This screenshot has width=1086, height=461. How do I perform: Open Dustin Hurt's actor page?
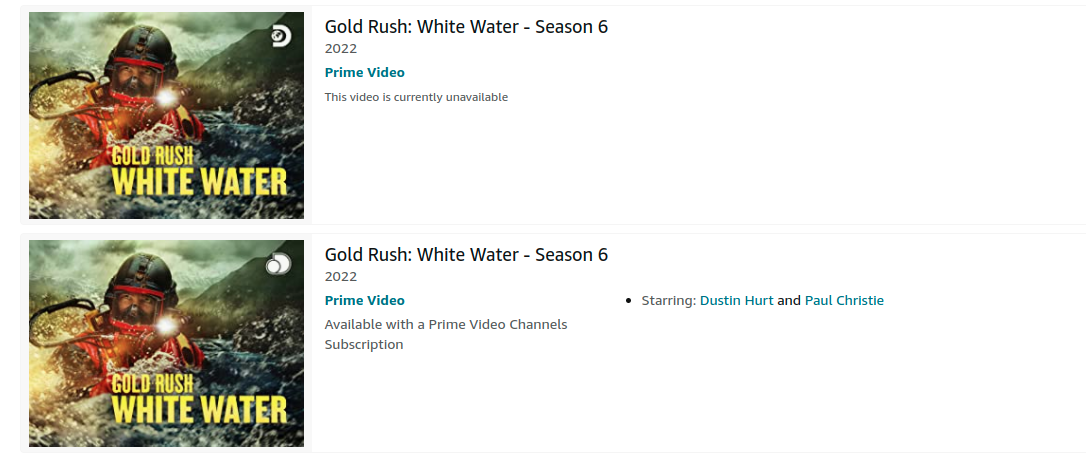(736, 301)
